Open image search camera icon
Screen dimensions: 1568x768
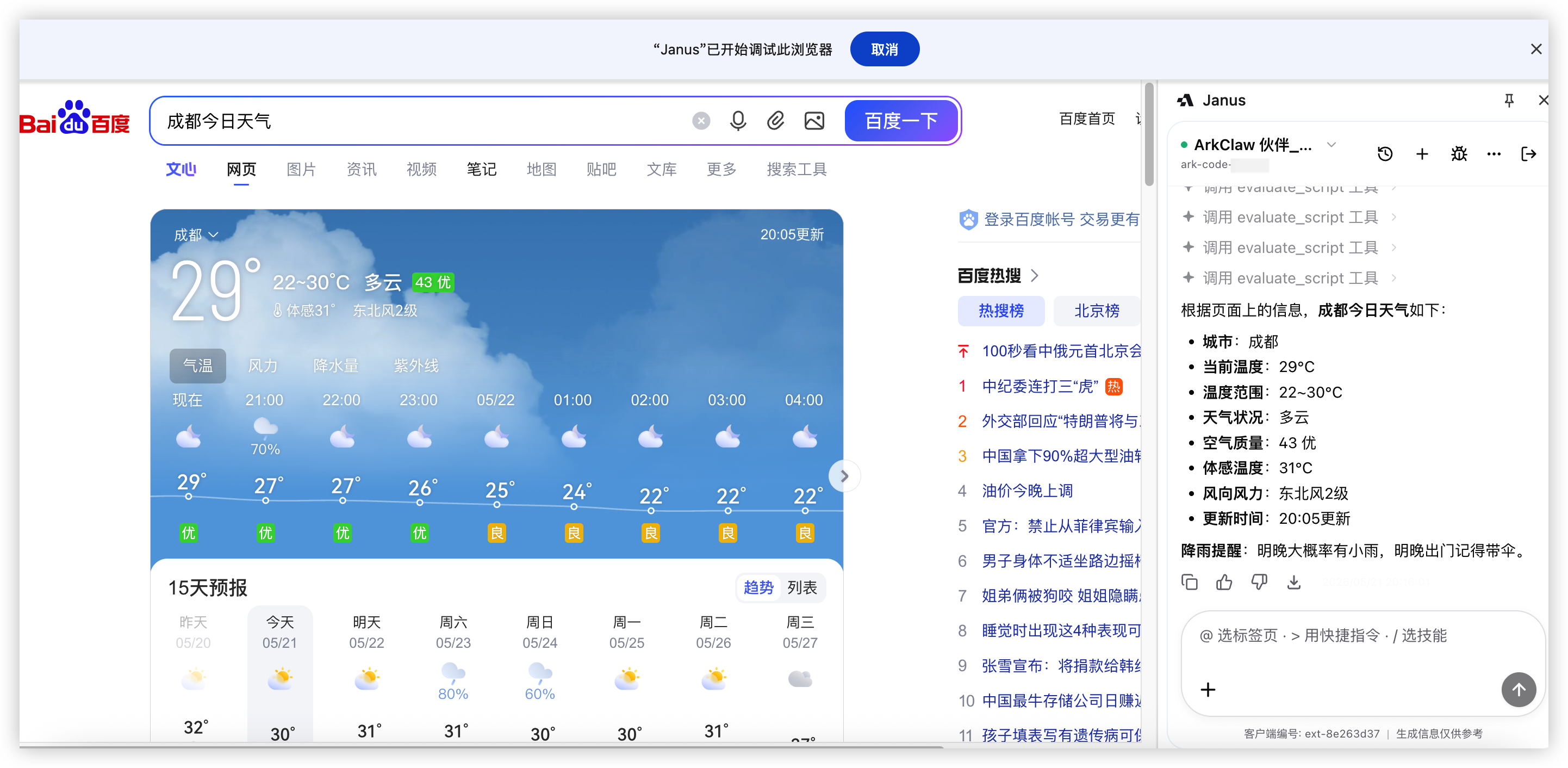[x=814, y=121]
